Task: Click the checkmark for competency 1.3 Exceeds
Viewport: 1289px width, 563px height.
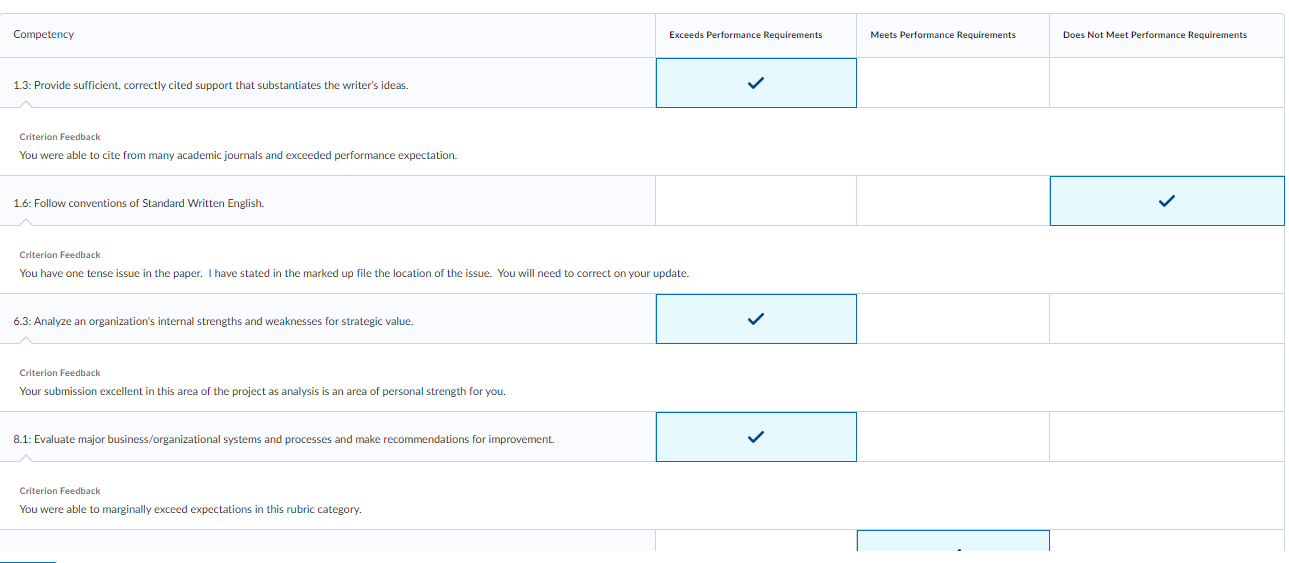Action: (756, 83)
